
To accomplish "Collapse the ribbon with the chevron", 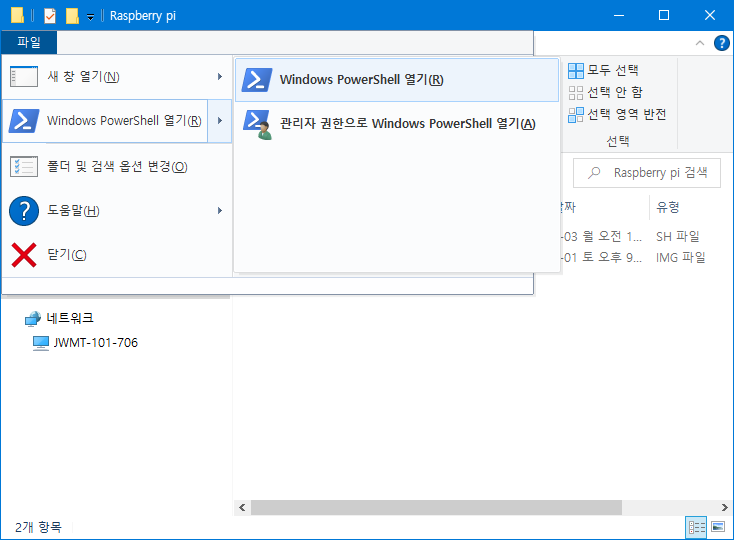I will [700, 43].
